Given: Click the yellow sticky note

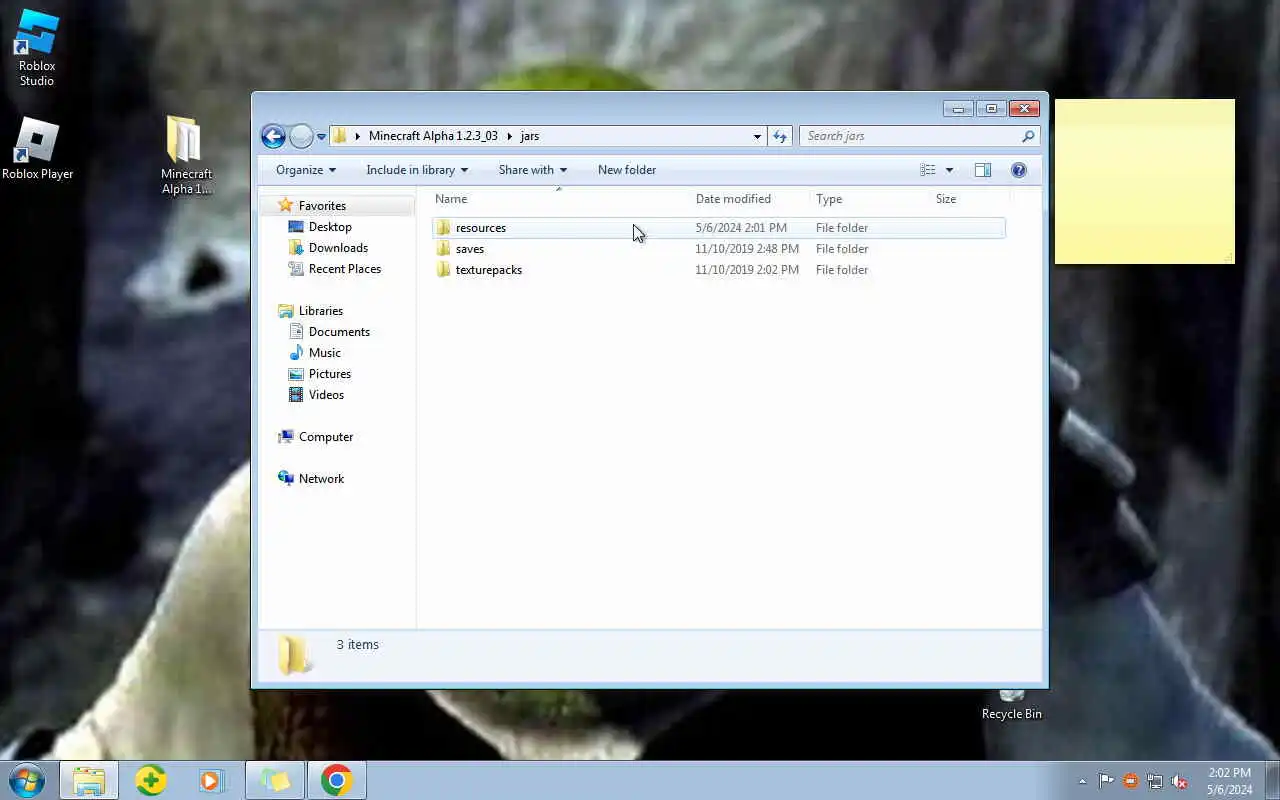Looking at the screenshot, I should [x=1144, y=181].
